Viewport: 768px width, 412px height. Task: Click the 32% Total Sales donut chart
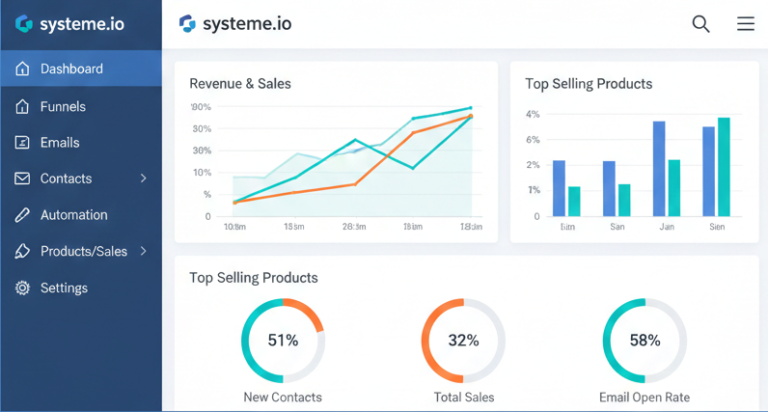point(463,340)
